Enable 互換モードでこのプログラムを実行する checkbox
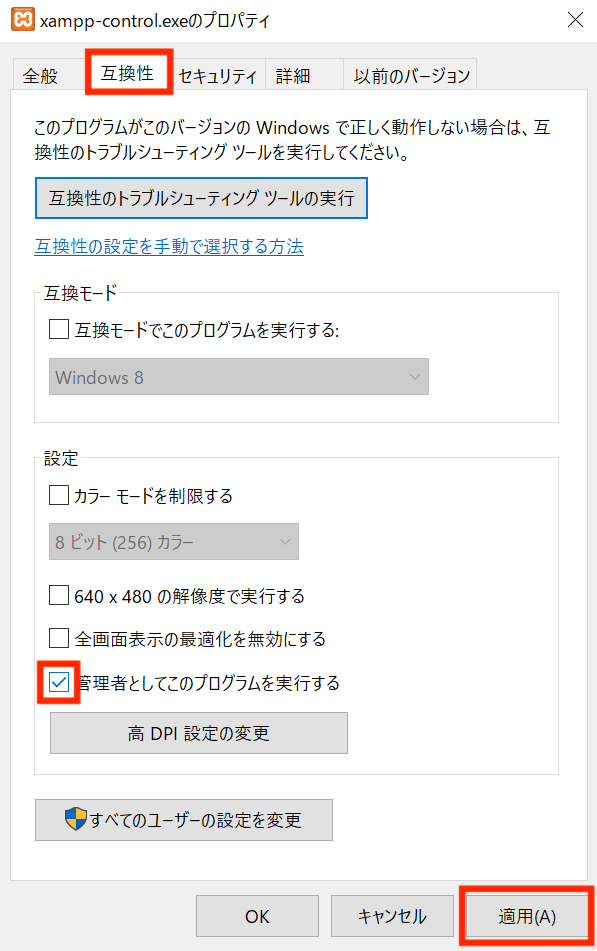Viewport: 597px width, 951px height. pos(59,329)
